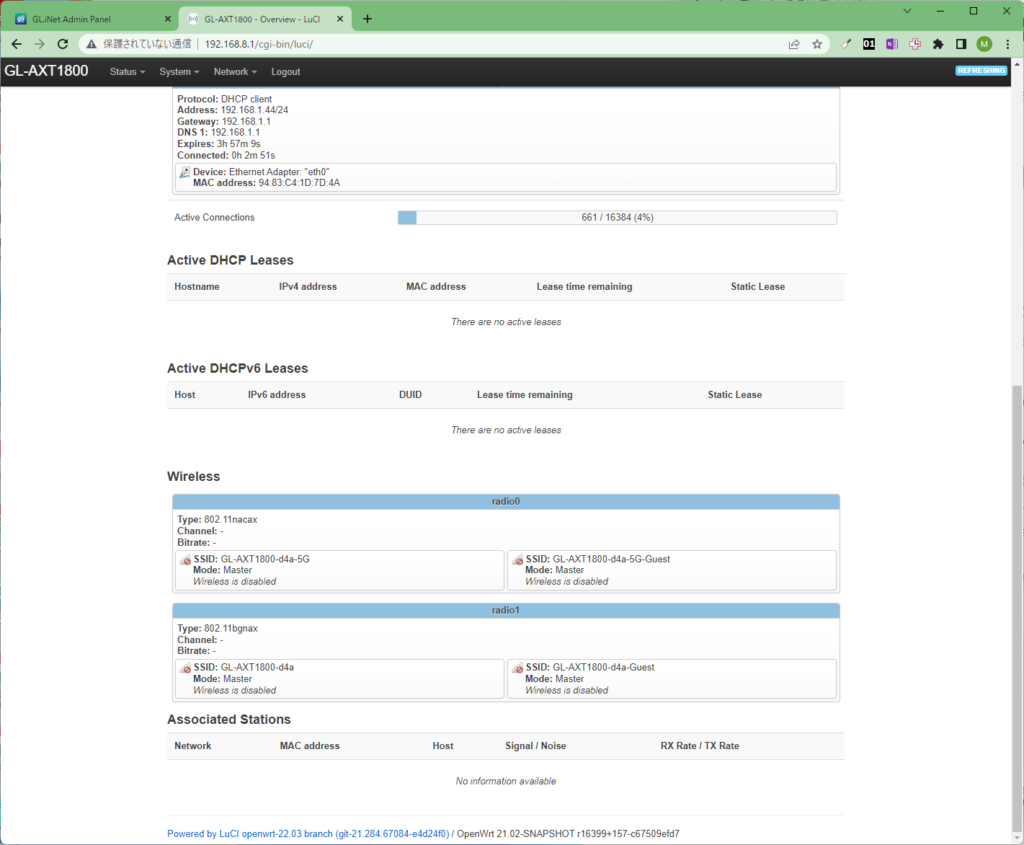Click the Active Connections progress bar
This screenshot has height=845, width=1024.
[x=618, y=217]
